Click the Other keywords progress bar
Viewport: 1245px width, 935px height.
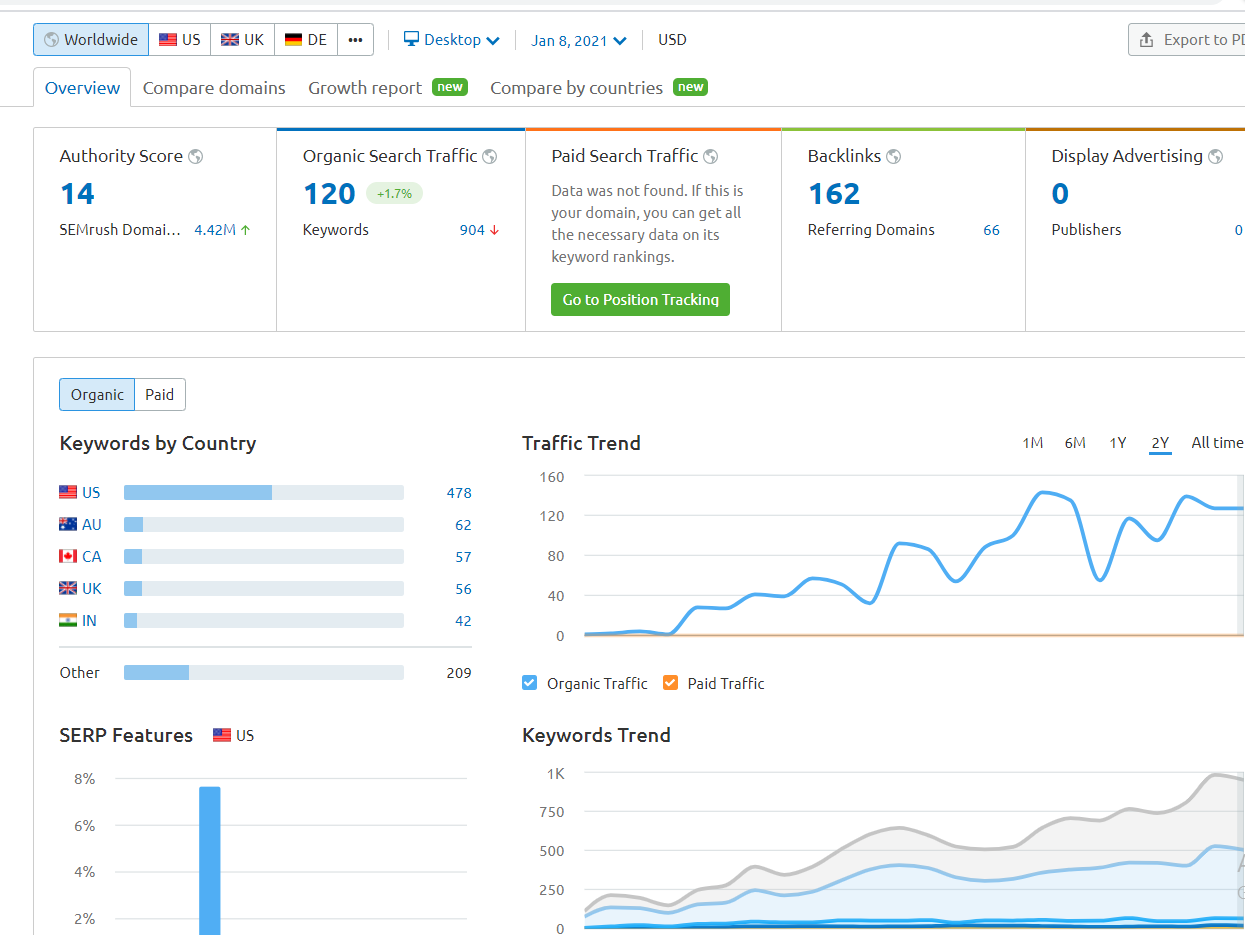pyautogui.click(x=264, y=673)
